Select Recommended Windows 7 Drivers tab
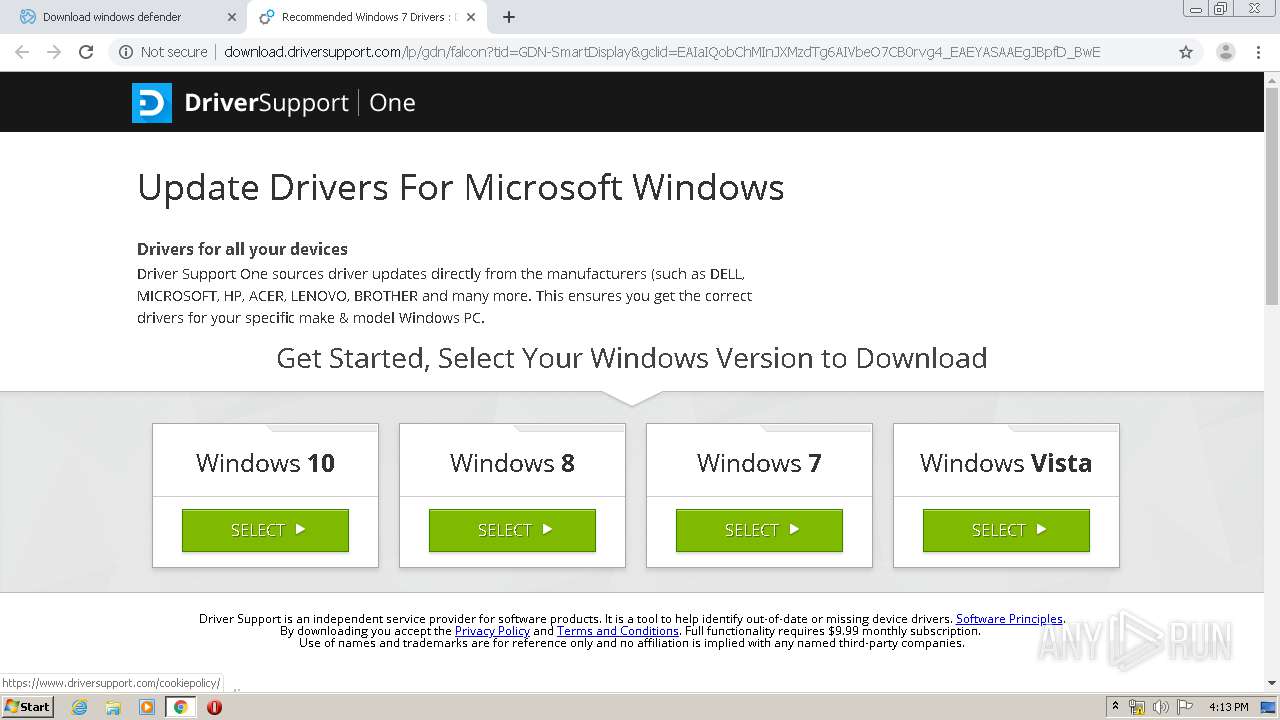 tap(367, 17)
